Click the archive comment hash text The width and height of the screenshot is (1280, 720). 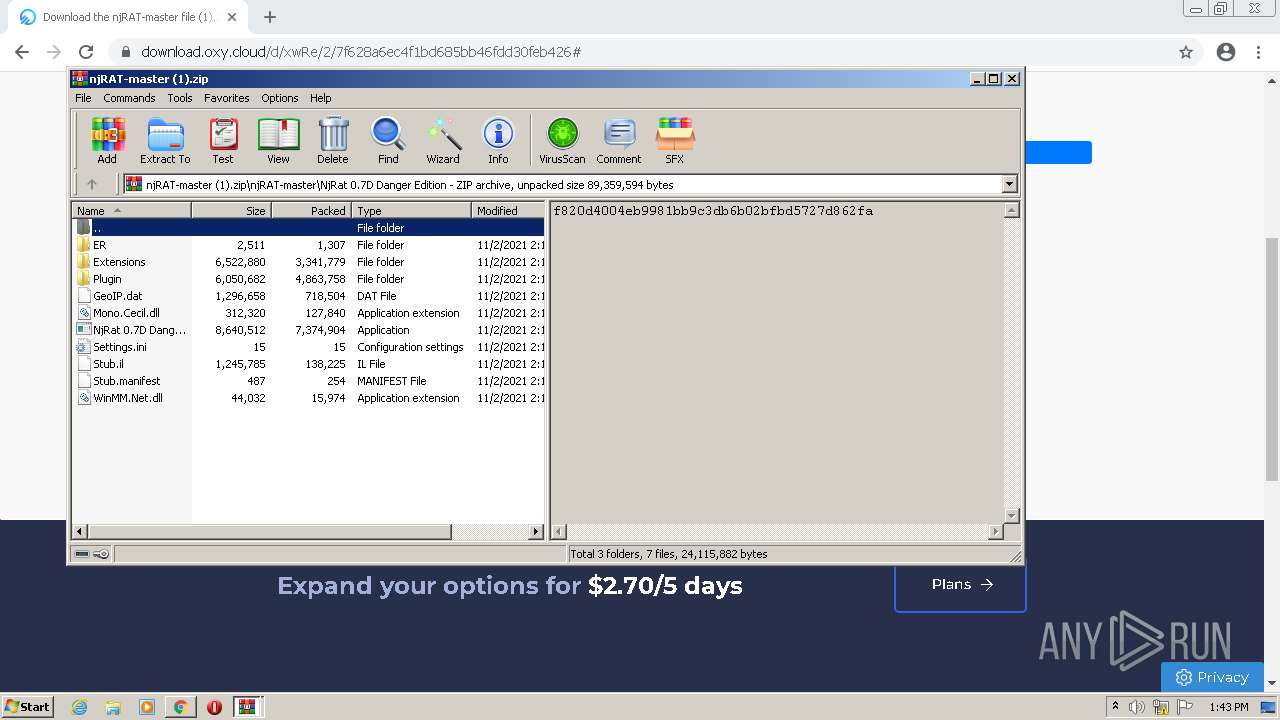[713, 211]
